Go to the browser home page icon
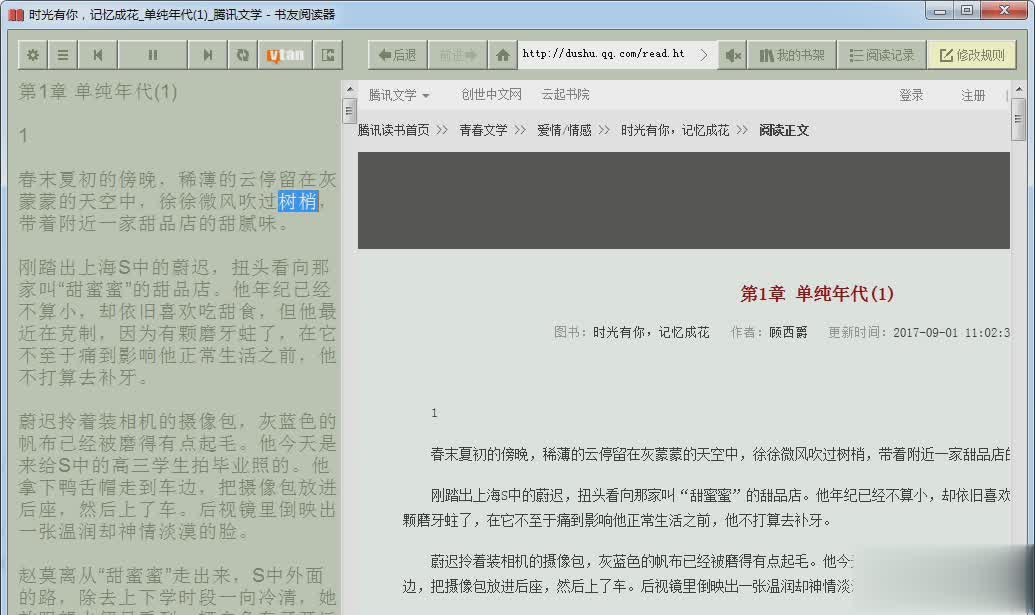 pos(503,55)
